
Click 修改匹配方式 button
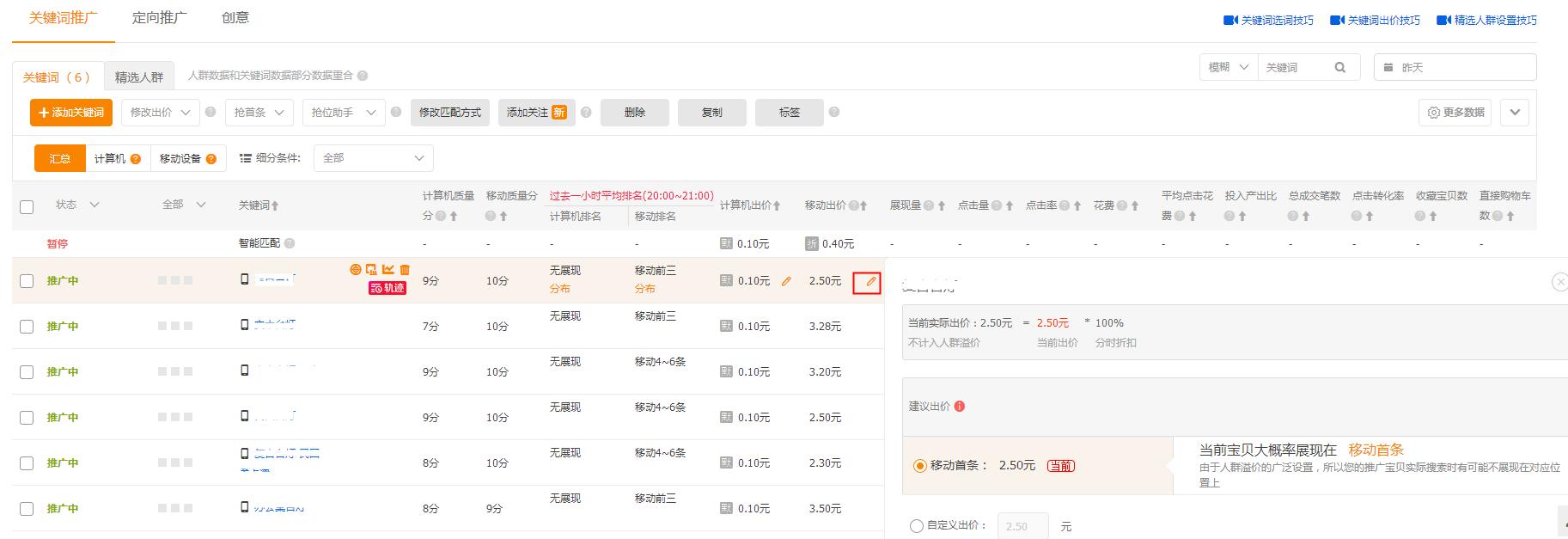coord(450,113)
